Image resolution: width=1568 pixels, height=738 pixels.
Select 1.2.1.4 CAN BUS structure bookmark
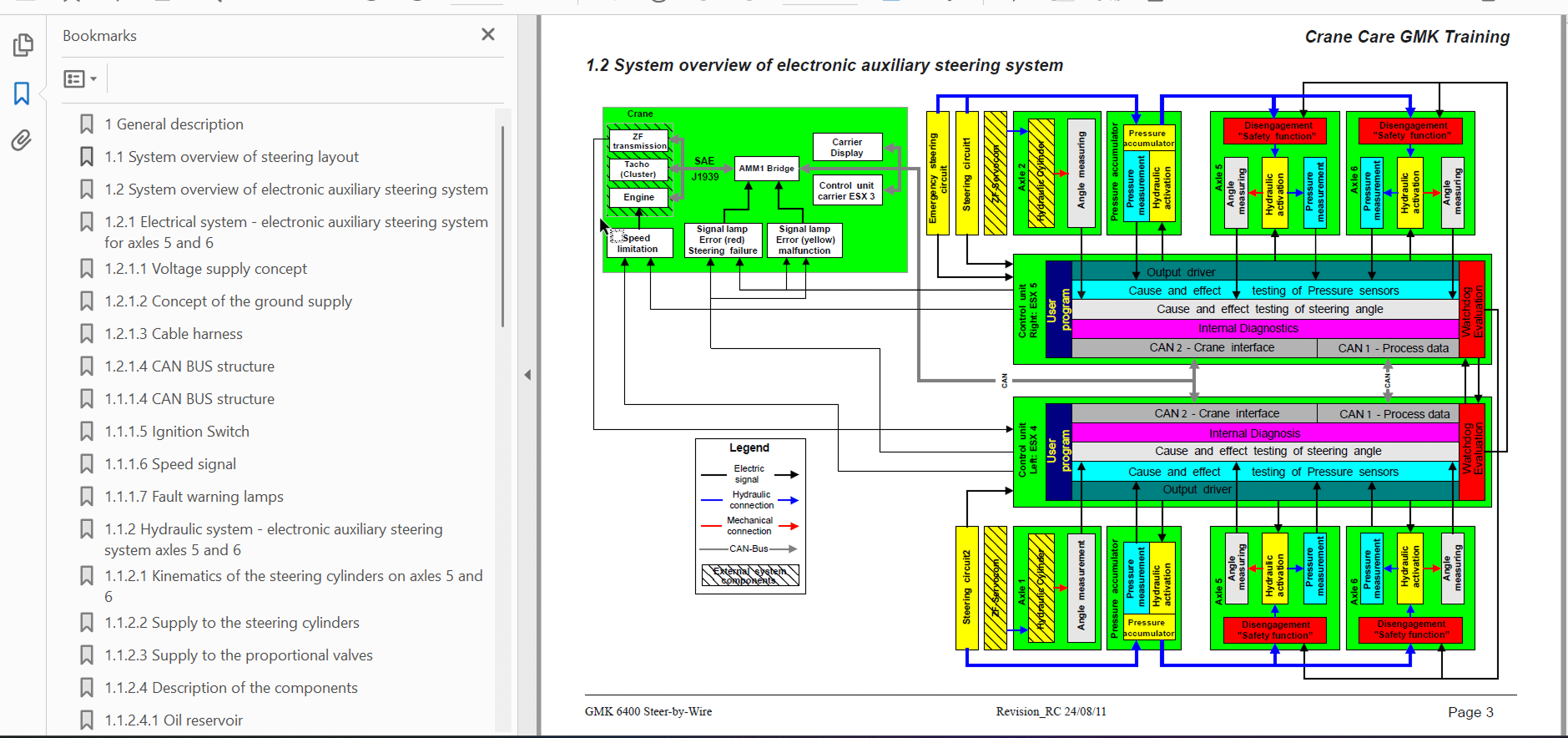tap(189, 366)
